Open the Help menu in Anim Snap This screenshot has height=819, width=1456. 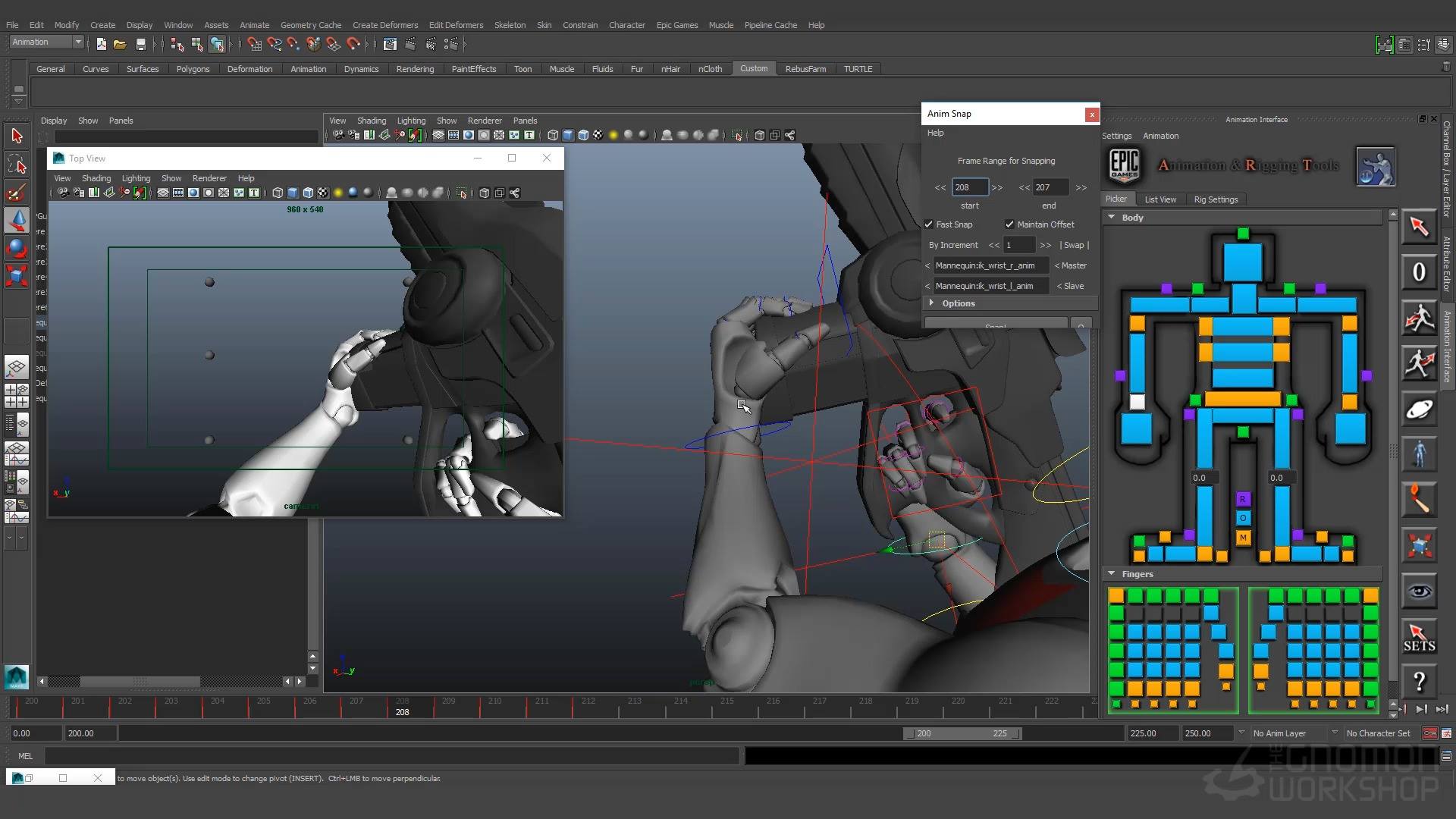935,133
